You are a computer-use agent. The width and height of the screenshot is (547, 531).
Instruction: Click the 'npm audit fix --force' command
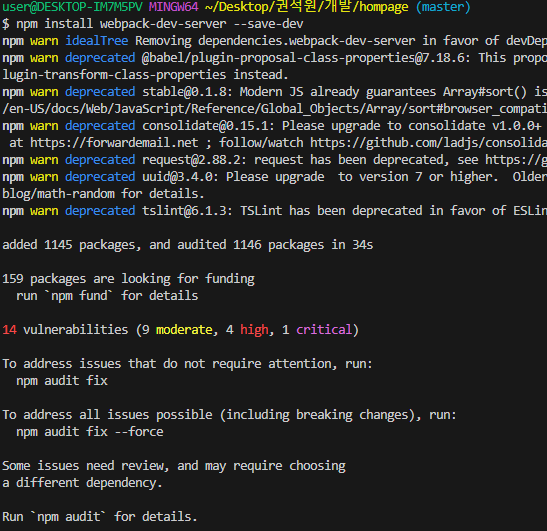tap(90, 432)
